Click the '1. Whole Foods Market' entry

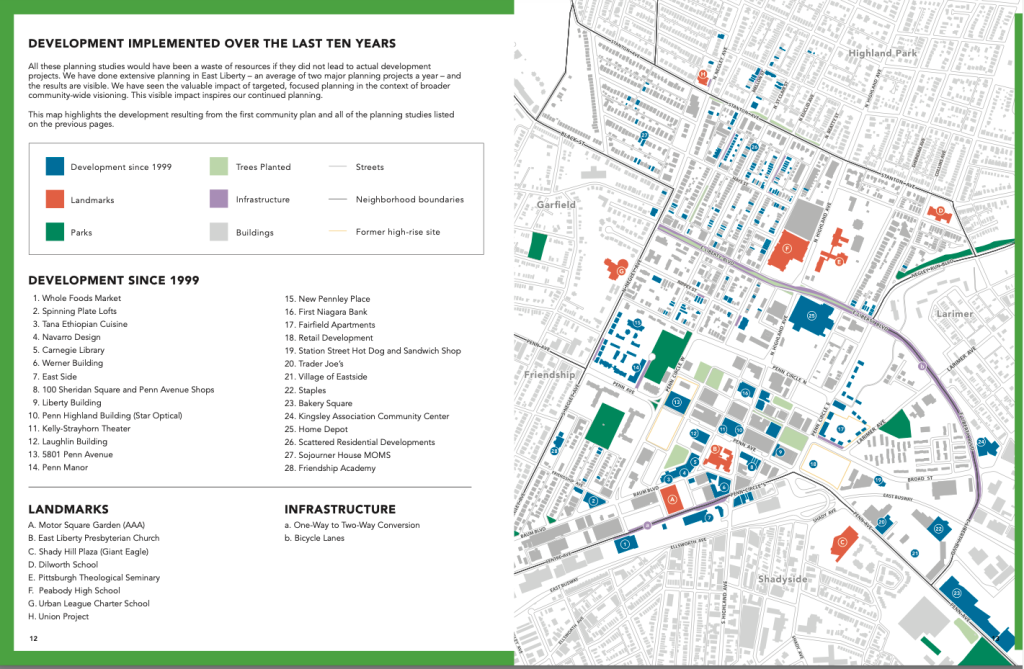click(x=76, y=298)
